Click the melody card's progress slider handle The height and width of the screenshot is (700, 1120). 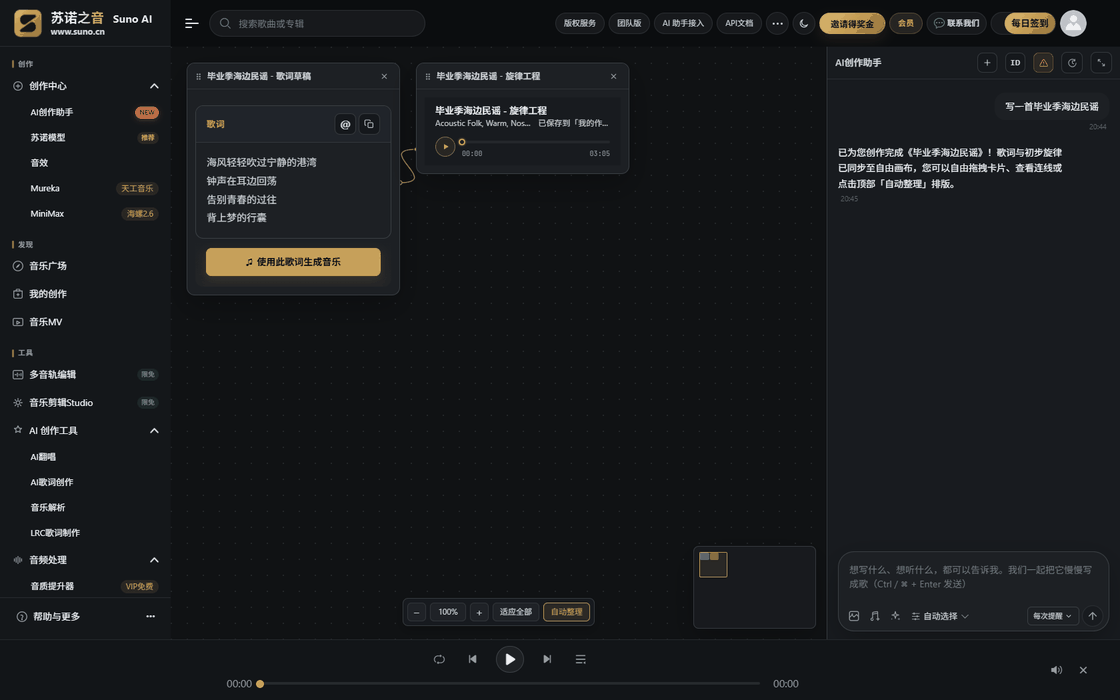click(461, 142)
